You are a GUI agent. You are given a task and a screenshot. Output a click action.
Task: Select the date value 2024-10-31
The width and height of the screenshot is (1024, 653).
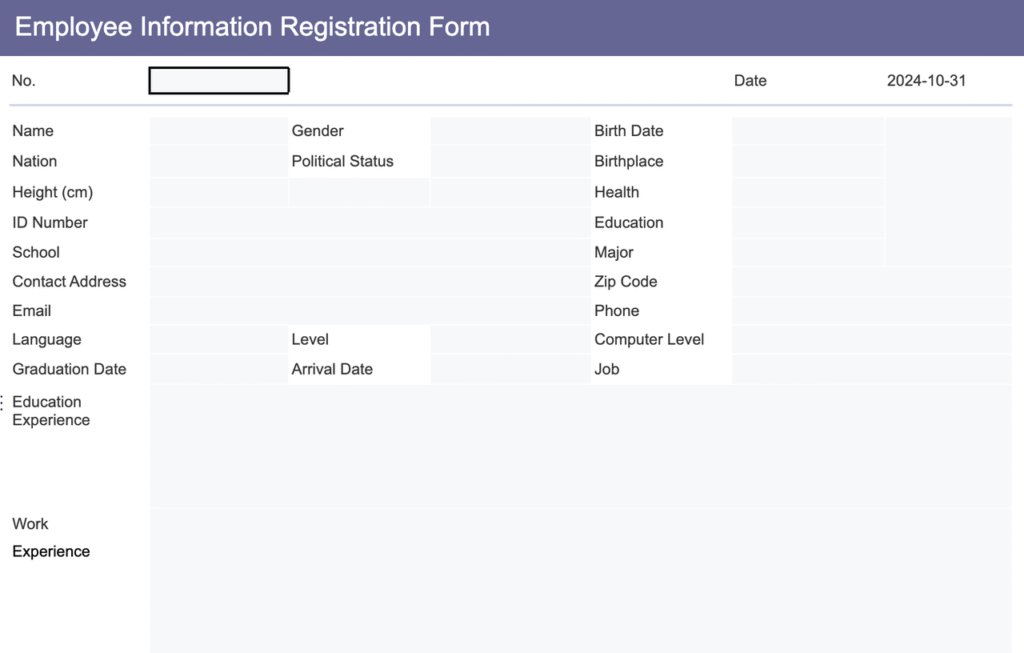click(x=926, y=81)
